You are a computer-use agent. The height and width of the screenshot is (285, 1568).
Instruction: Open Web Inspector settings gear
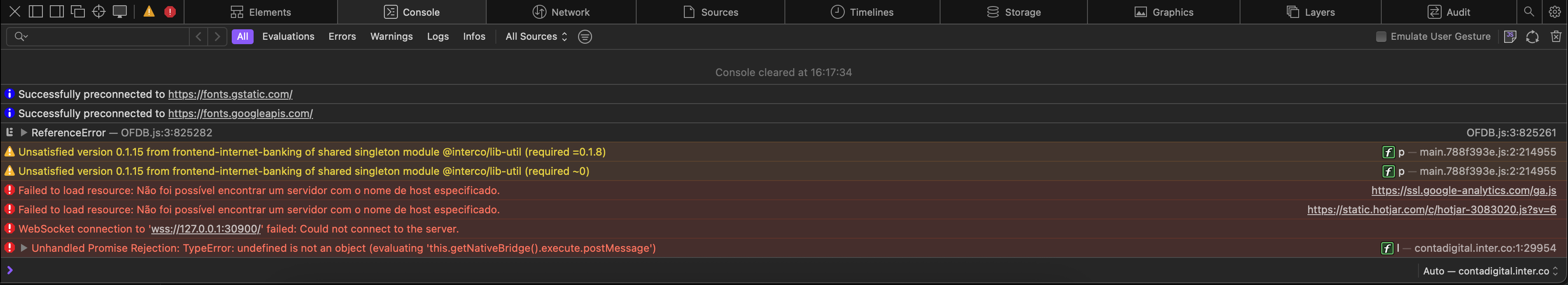point(1554,11)
